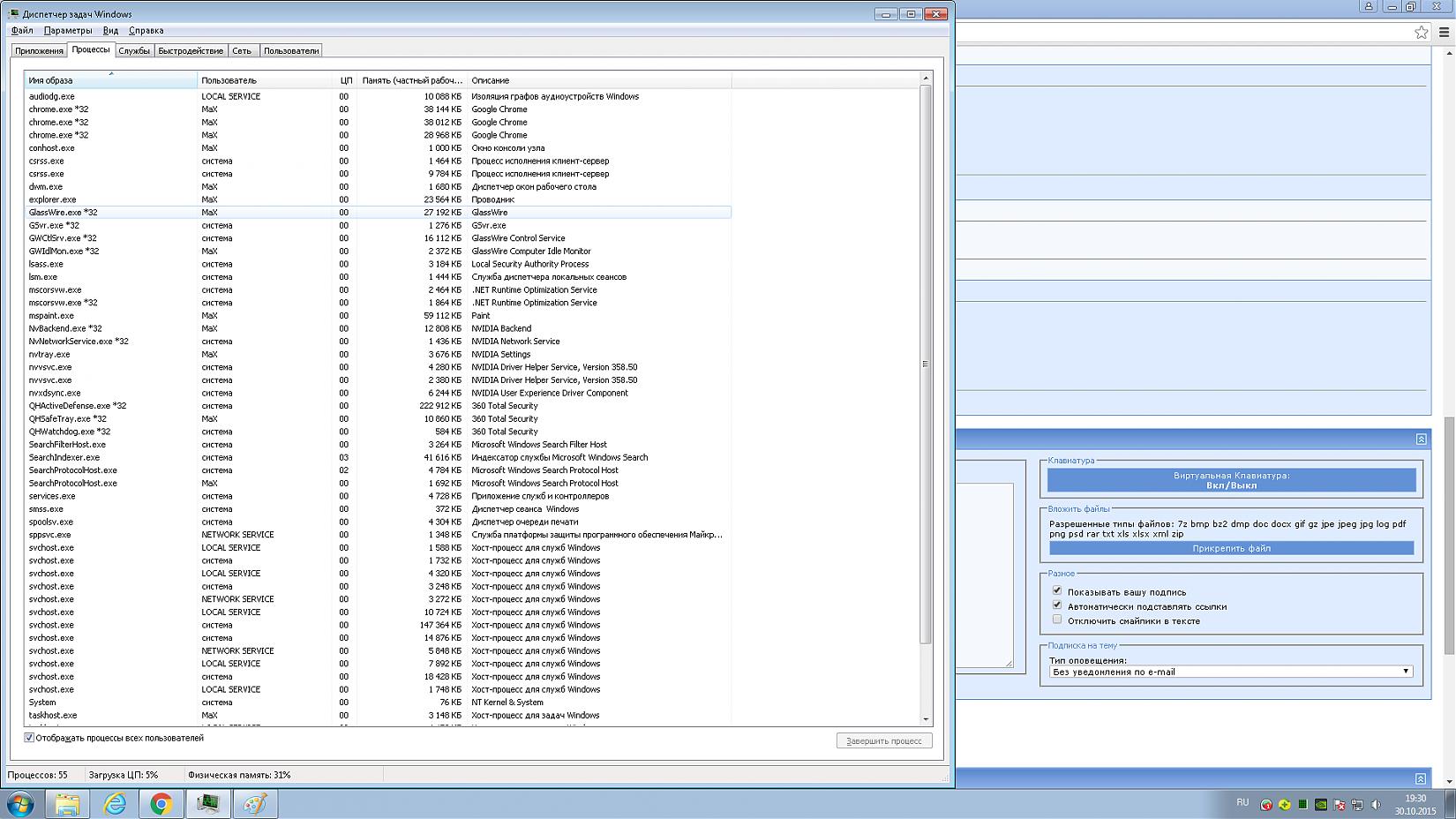
Task: Collapse the bottom forum section
Action: pyautogui.click(x=1420, y=778)
